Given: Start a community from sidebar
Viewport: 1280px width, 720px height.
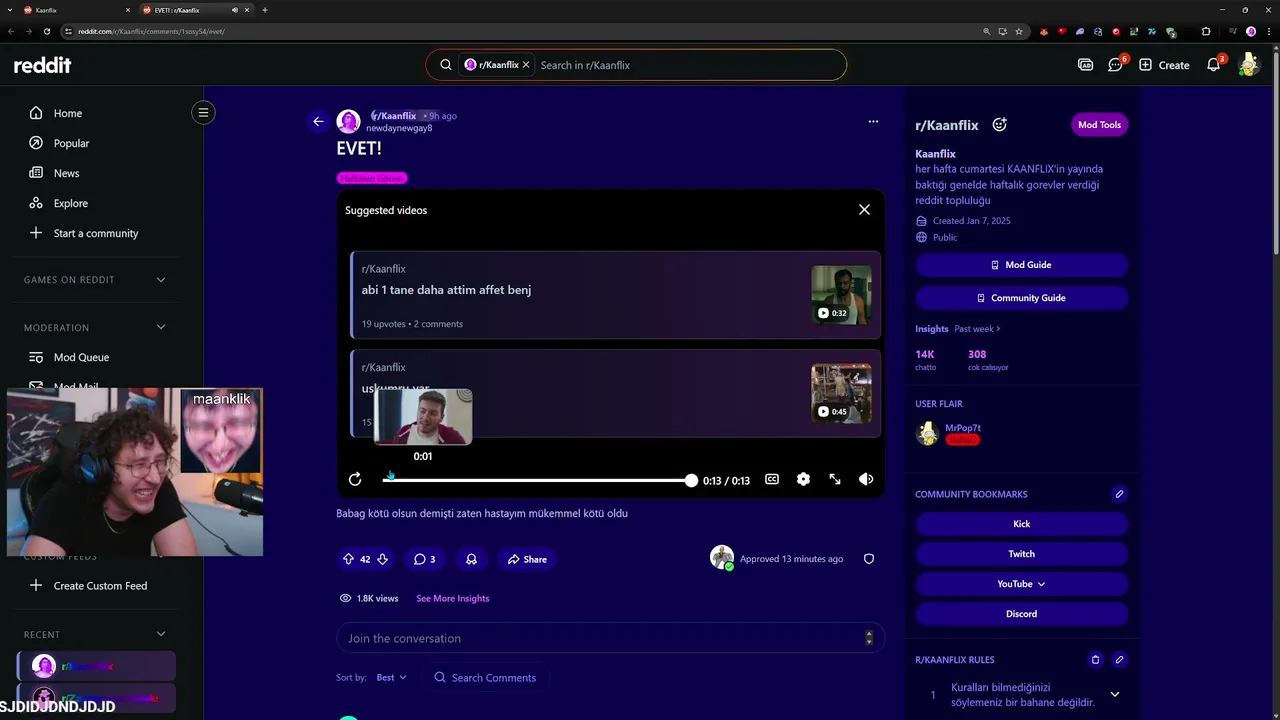Looking at the screenshot, I should click(97, 233).
